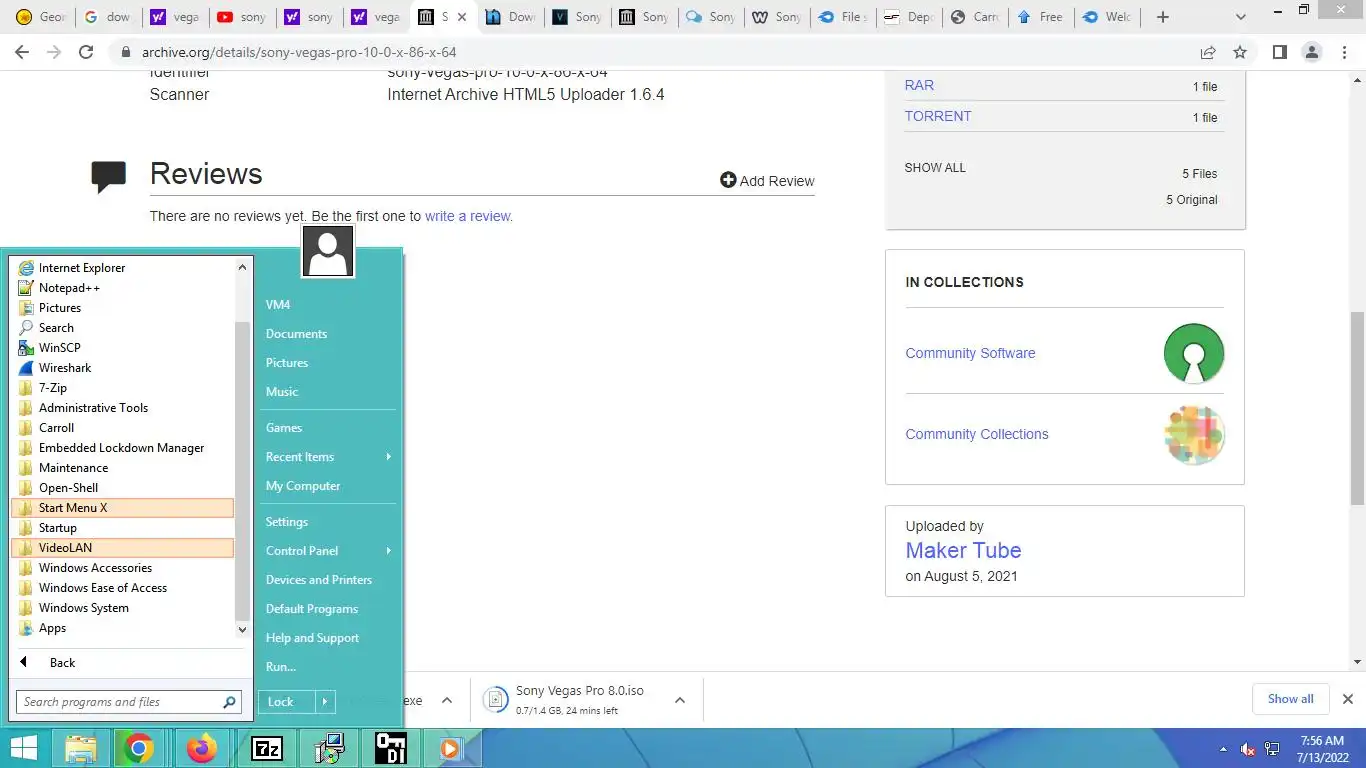Open the Lock button's arrow options
Screen dimensions: 1366x768
click(x=325, y=702)
